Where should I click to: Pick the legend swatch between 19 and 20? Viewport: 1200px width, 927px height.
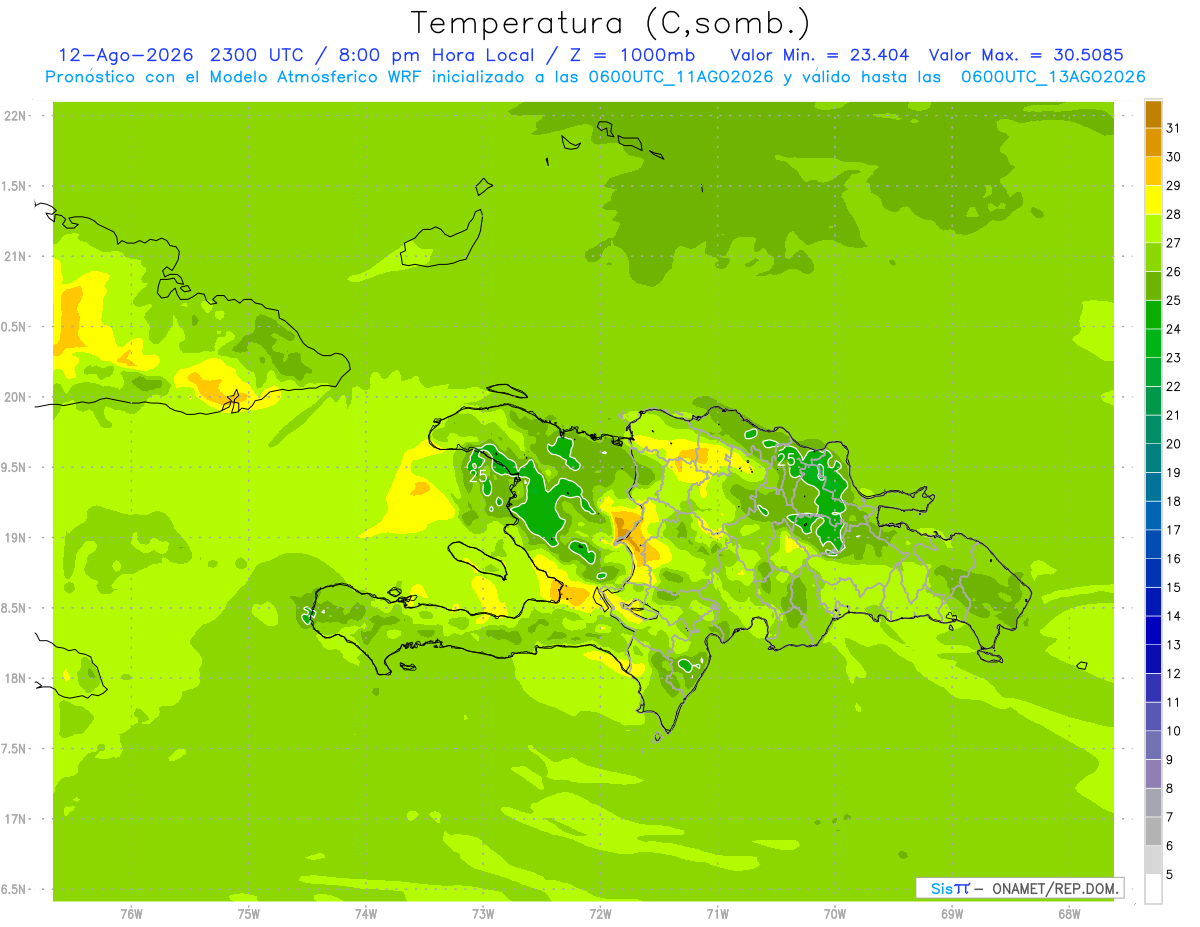click(x=1153, y=459)
